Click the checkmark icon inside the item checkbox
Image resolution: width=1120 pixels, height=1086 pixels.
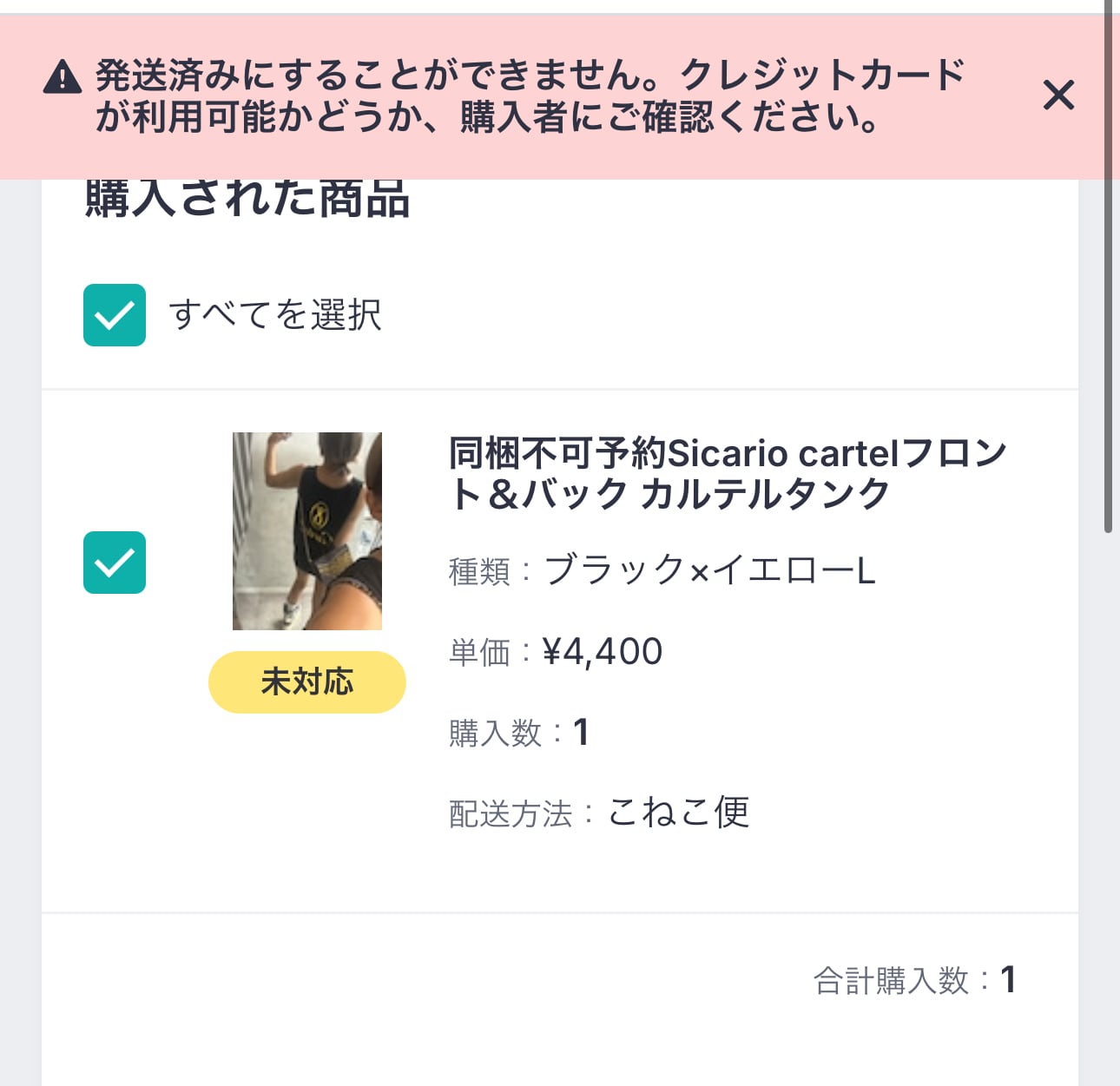coord(114,564)
